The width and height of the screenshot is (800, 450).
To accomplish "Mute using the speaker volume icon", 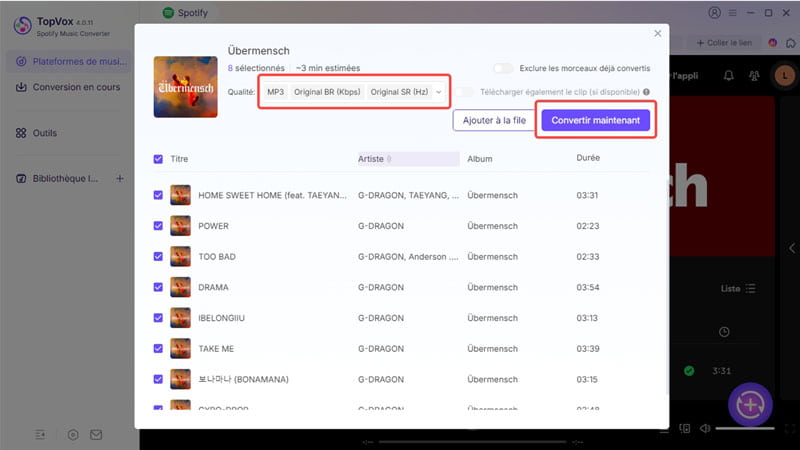I will (705, 429).
